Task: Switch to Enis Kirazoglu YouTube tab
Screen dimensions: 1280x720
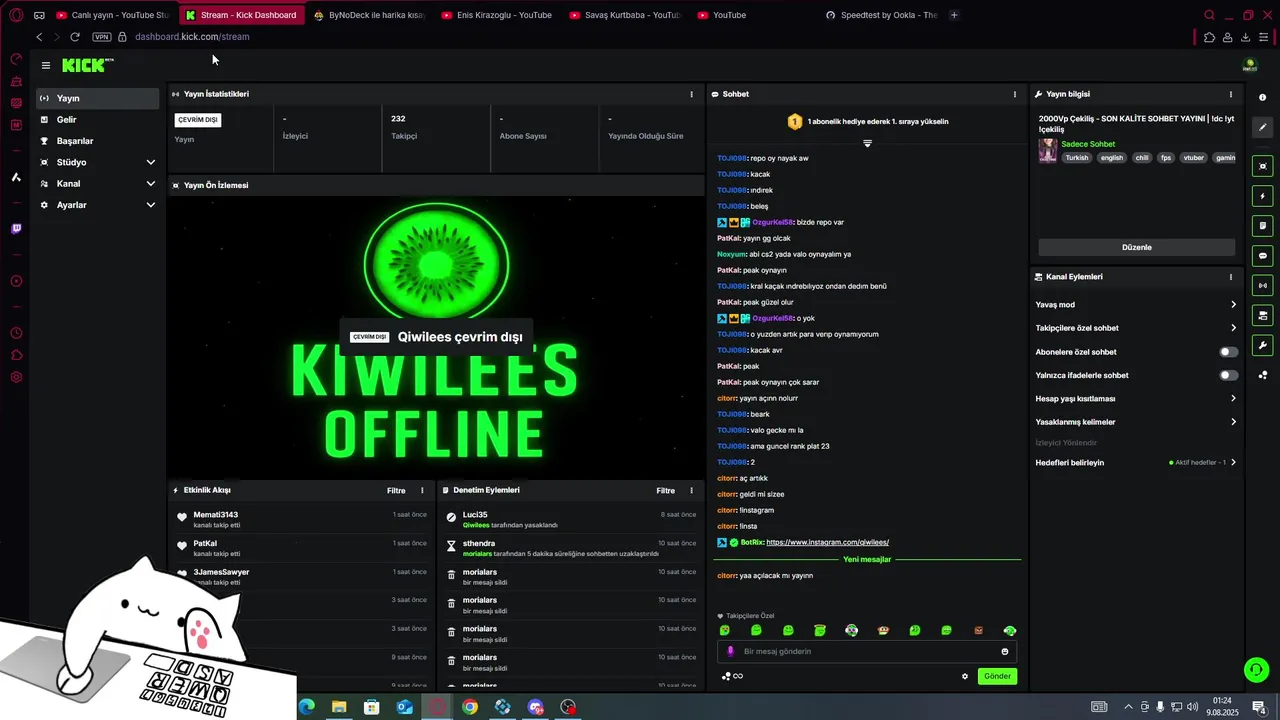Action: pos(497,15)
